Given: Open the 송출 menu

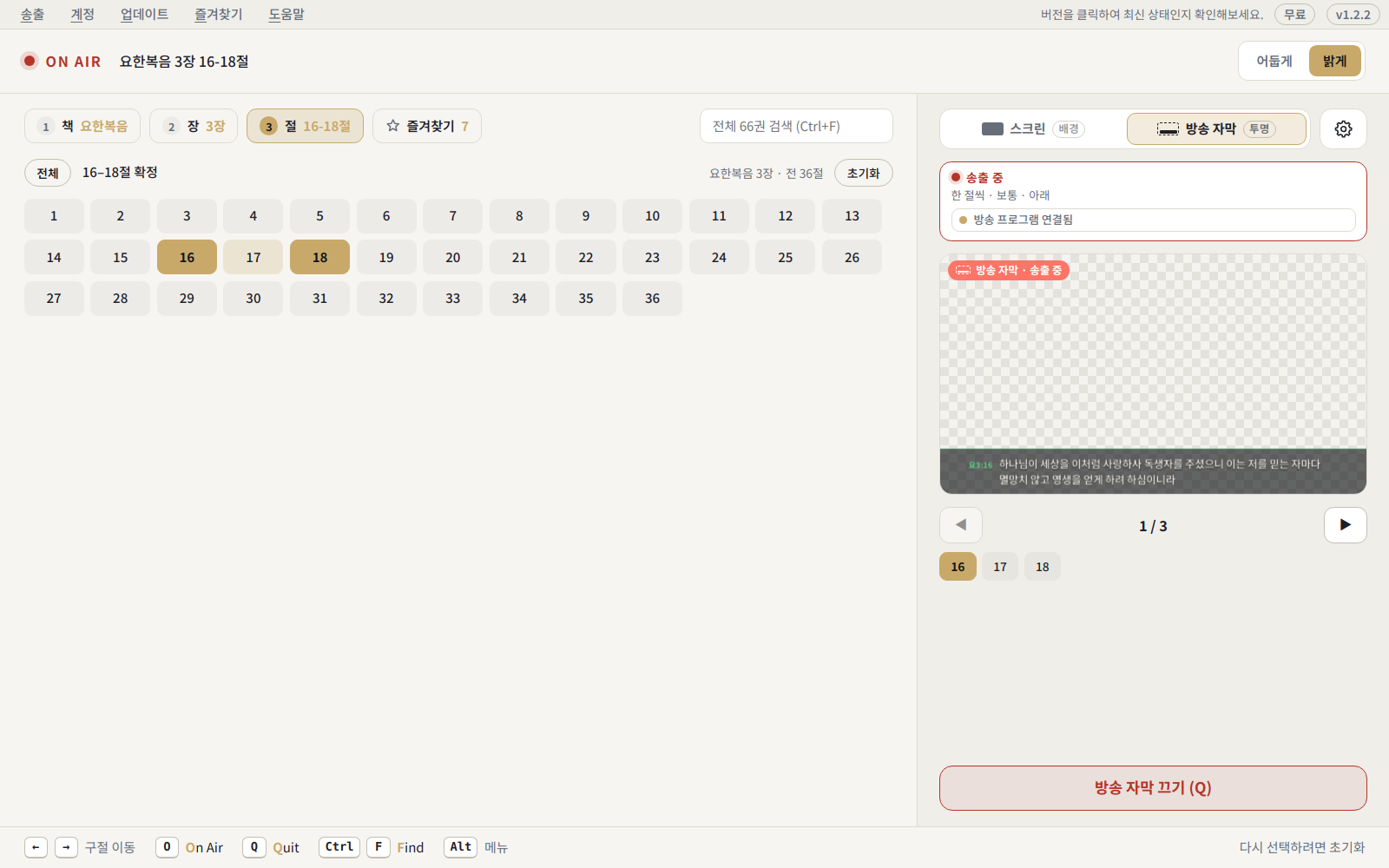Looking at the screenshot, I should [32, 14].
